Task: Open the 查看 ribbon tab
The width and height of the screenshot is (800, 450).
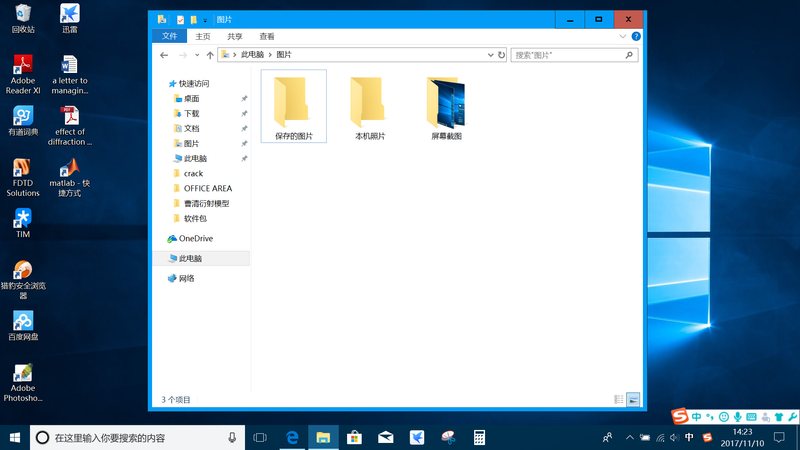Action: click(267, 36)
